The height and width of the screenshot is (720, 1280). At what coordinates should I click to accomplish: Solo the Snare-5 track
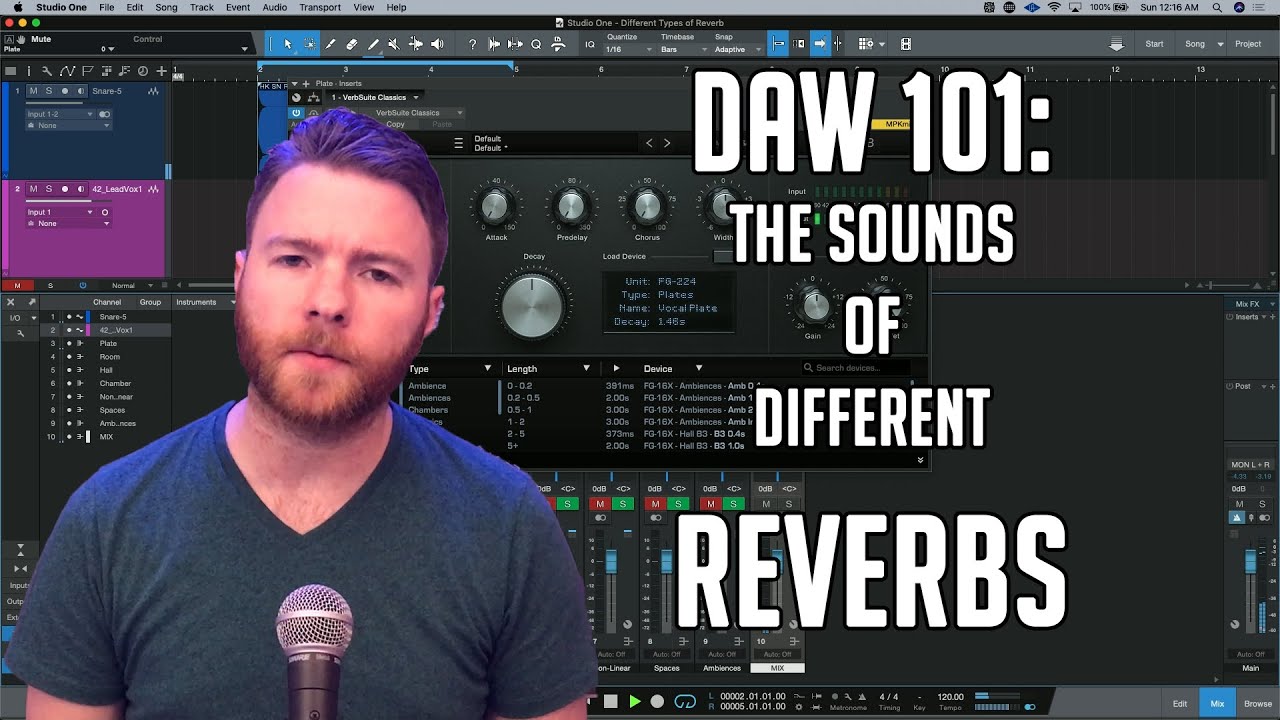48,91
